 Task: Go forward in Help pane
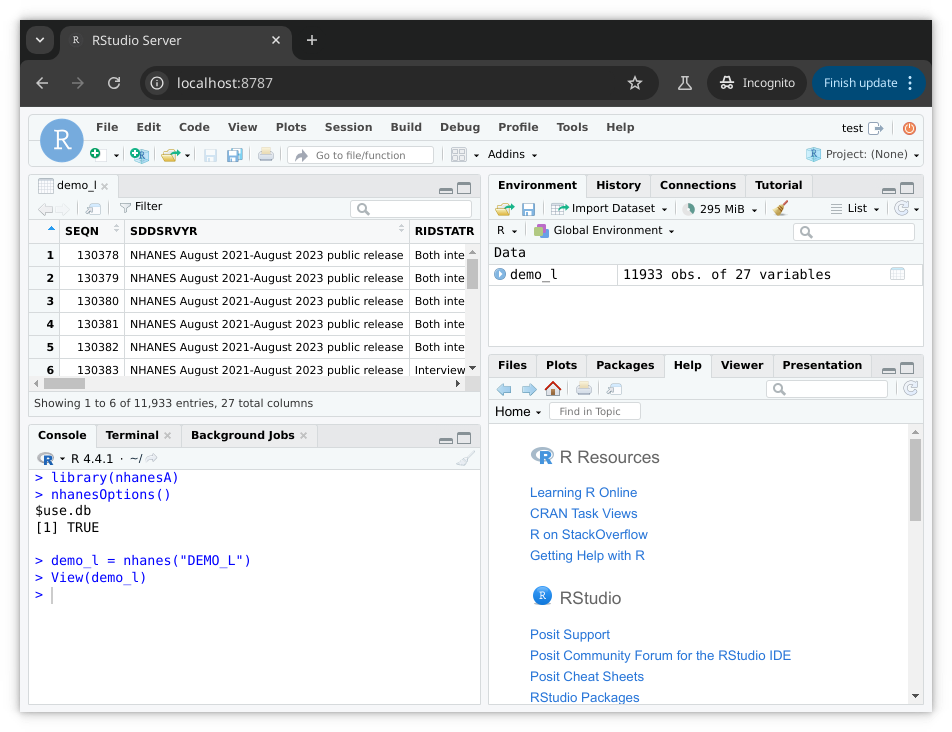pos(529,389)
